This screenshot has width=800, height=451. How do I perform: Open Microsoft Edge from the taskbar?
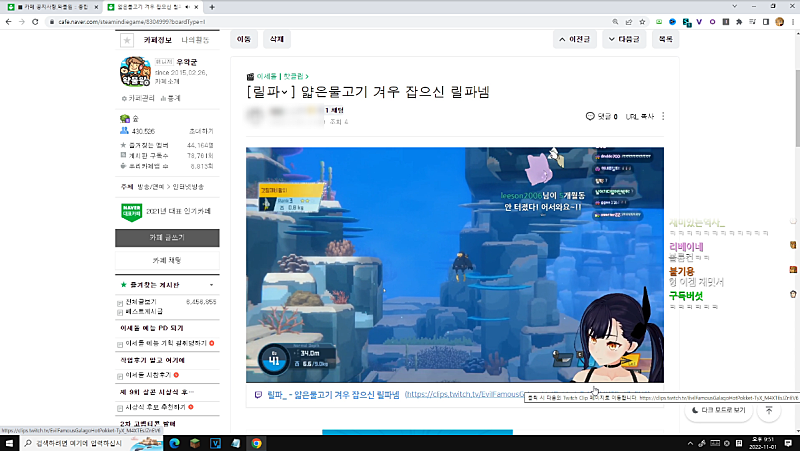pyautogui.click(x=172, y=442)
